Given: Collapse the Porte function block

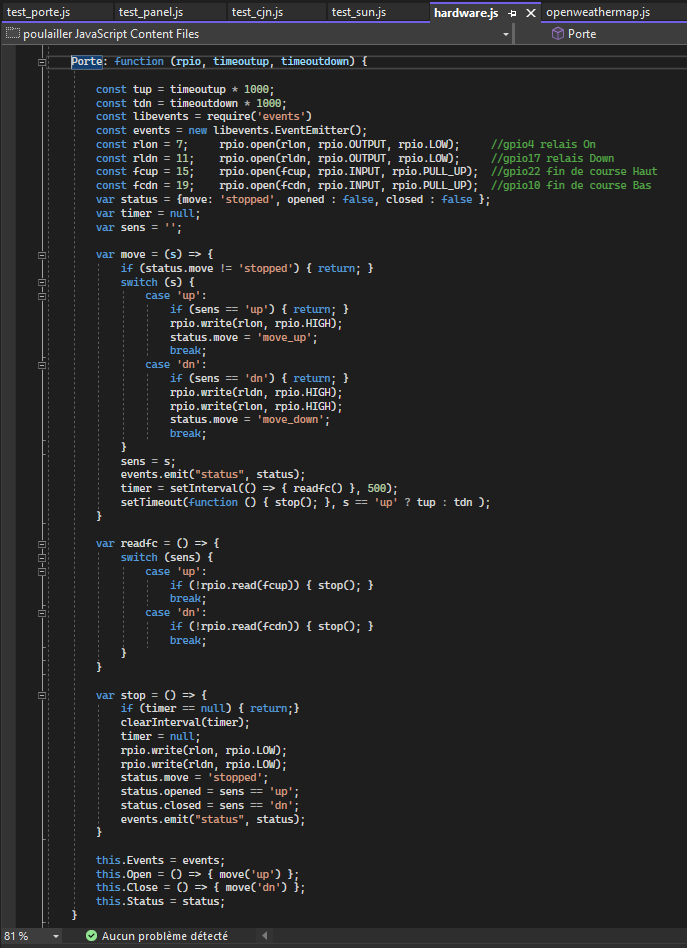Looking at the screenshot, I should pyautogui.click(x=42, y=62).
